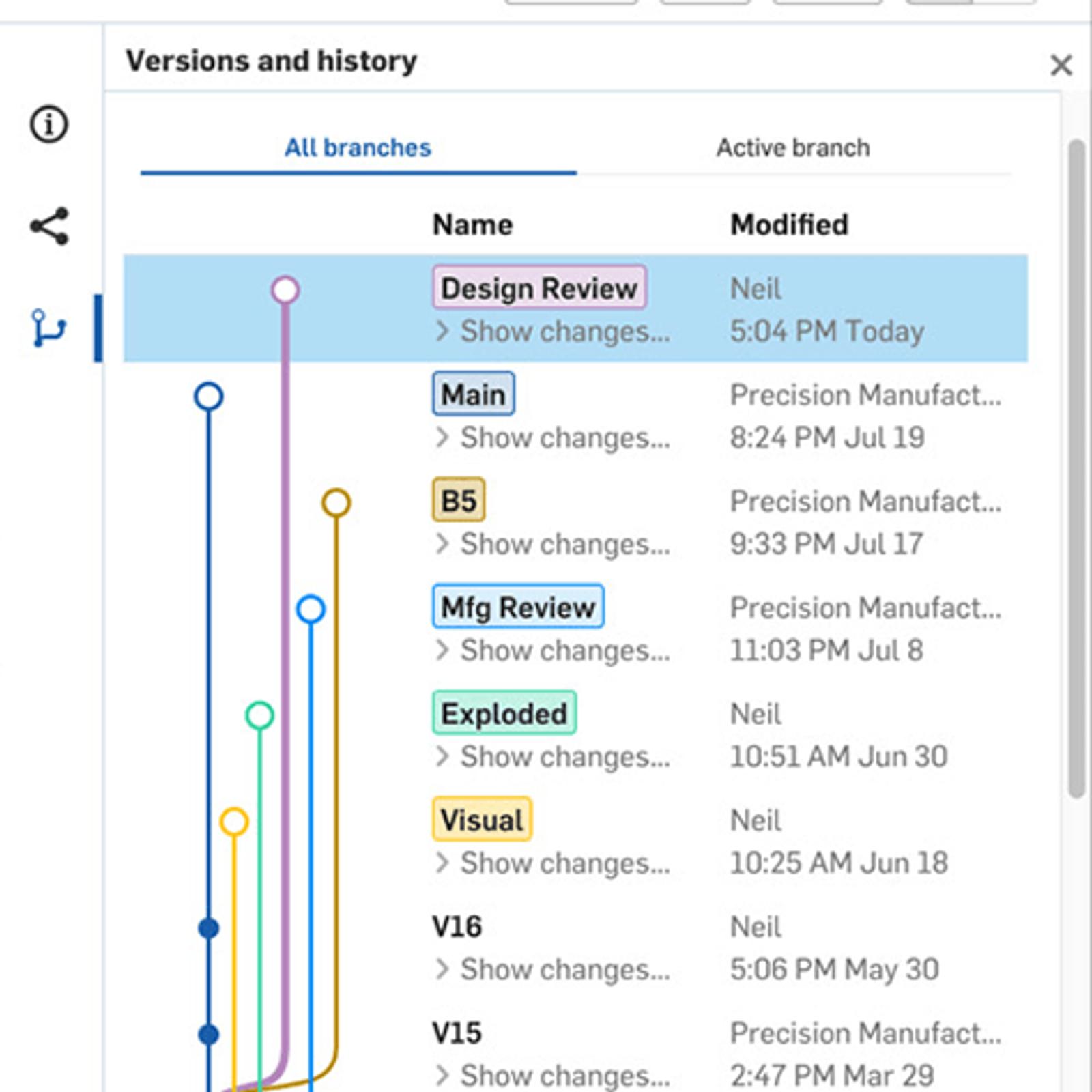1092x1092 pixels.
Task: Select the versions and history branch icon
Action: [x=49, y=328]
